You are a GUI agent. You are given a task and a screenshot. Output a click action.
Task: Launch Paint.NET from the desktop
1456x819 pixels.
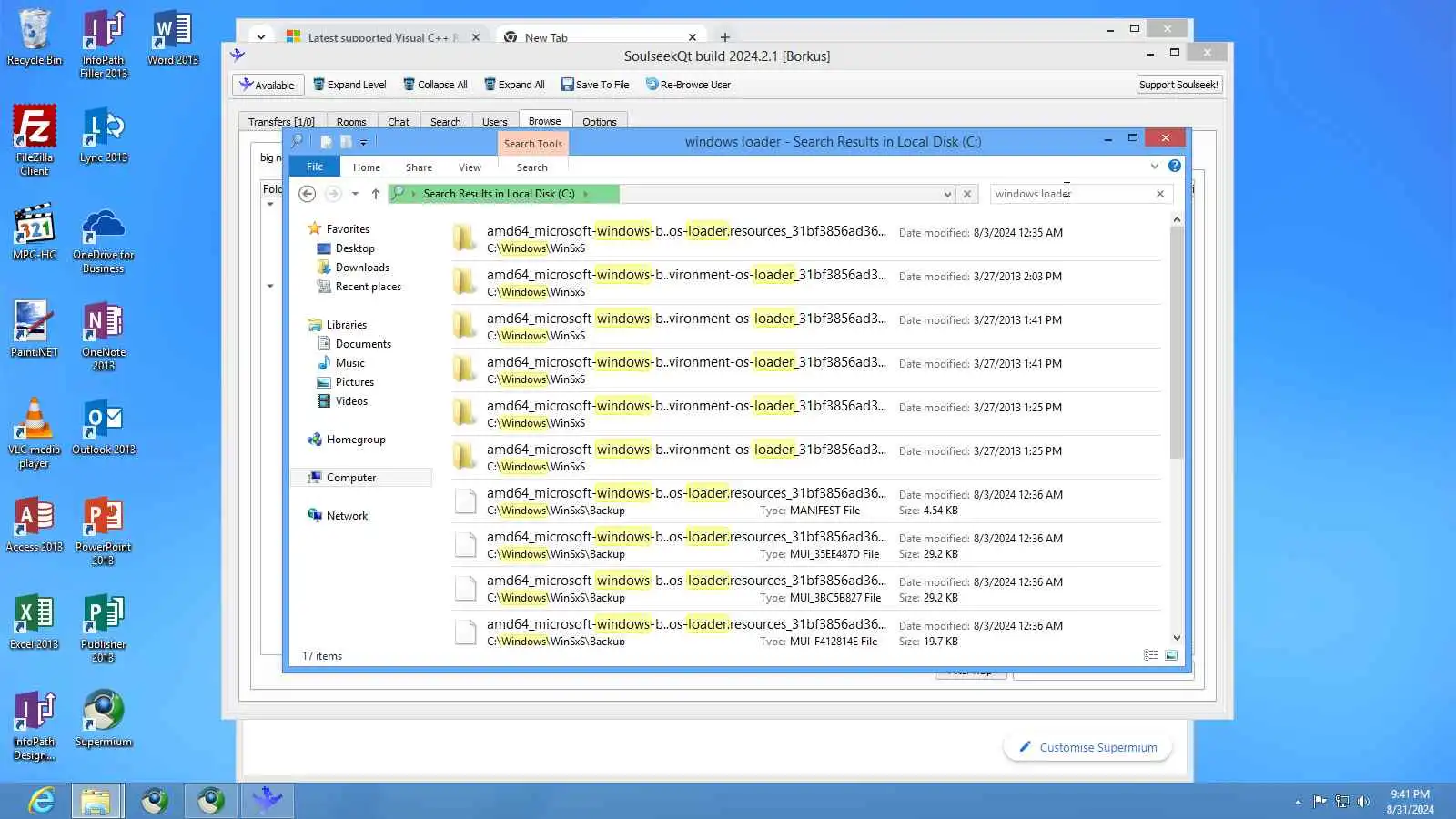point(35,329)
